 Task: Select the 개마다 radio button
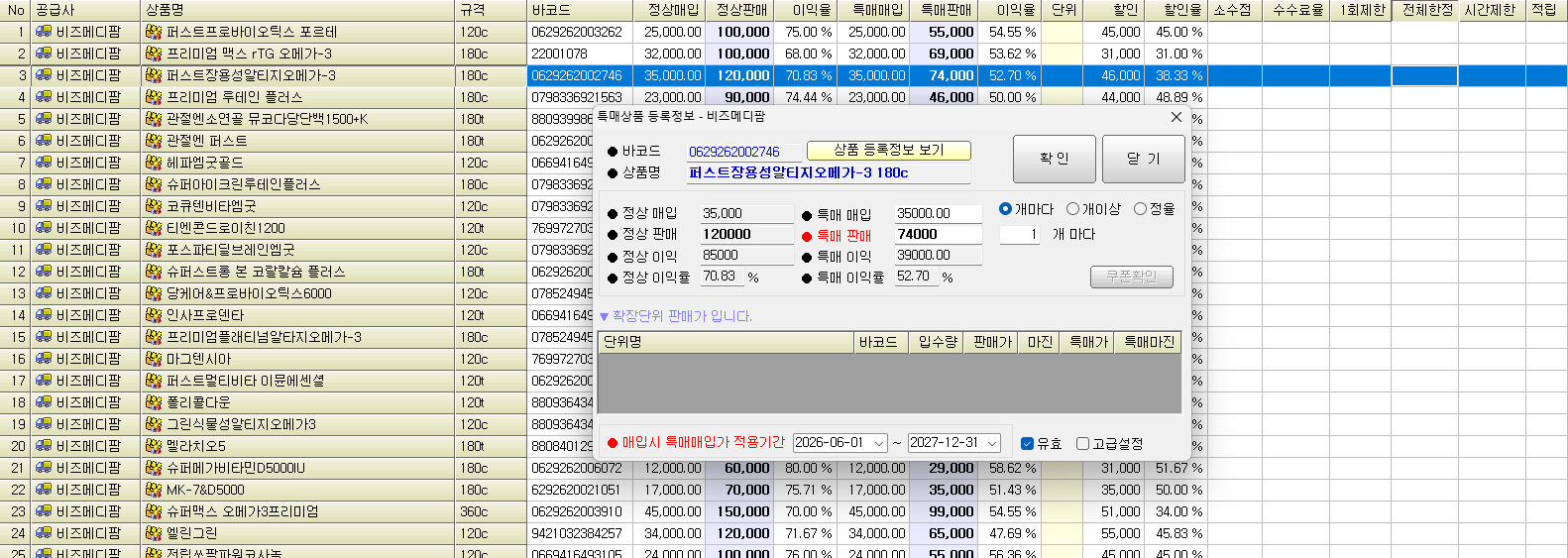[x=1005, y=209]
